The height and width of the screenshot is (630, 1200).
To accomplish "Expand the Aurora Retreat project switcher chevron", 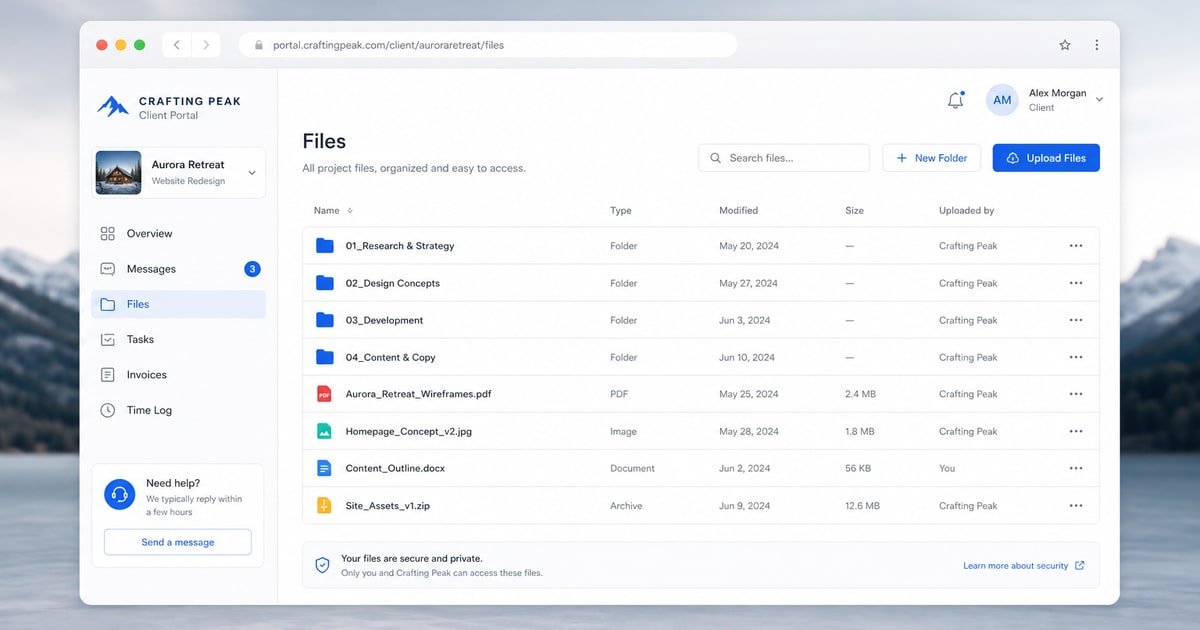I will tap(252, 173).
